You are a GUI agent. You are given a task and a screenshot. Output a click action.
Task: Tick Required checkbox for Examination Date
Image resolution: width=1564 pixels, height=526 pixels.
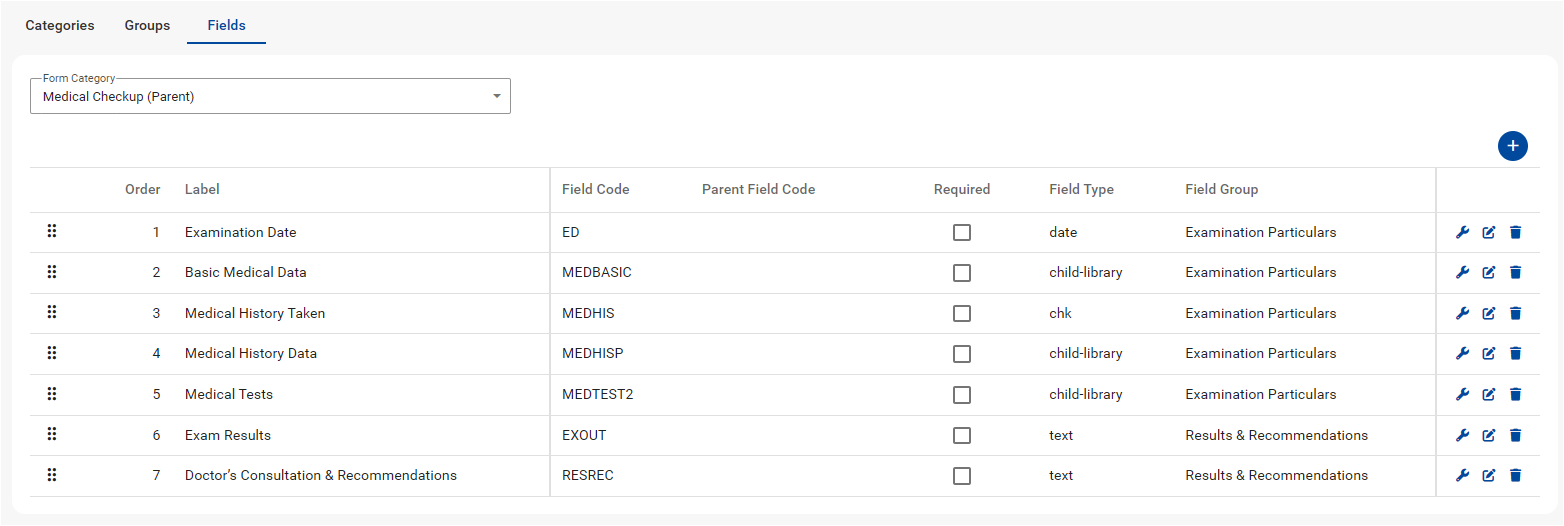click(961, 232)
